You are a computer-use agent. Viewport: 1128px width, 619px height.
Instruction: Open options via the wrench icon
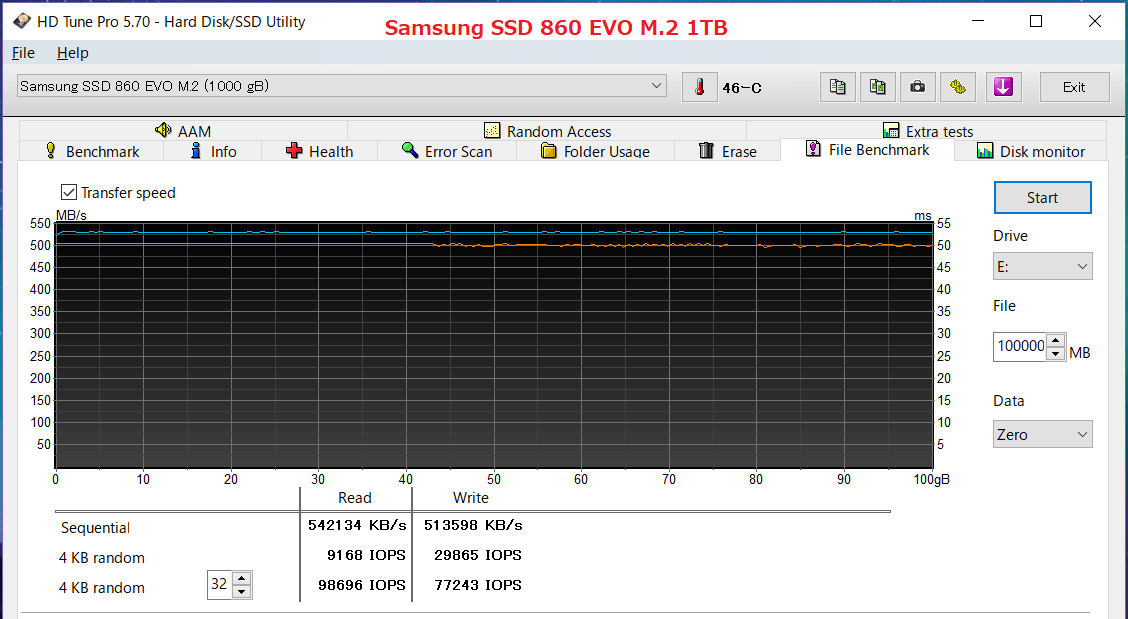click(x=957, y=87)
